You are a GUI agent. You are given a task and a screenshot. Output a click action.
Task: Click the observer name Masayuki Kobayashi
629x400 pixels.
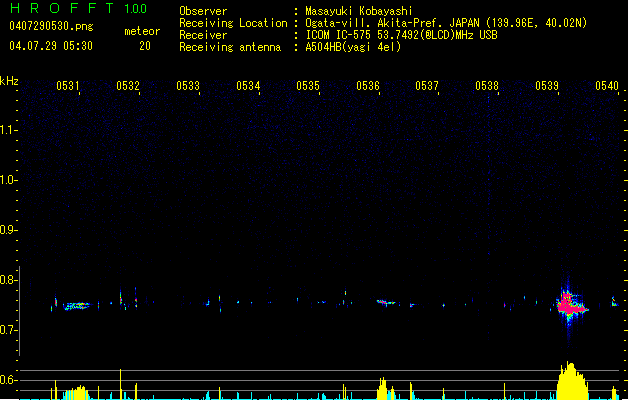coord(359,11)
